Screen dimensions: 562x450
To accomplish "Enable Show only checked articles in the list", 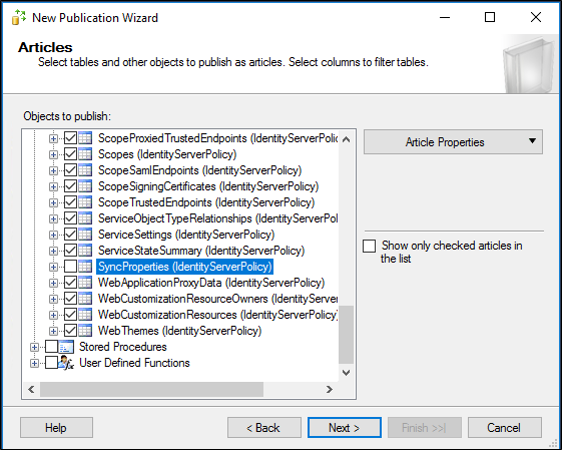I will click(369, 246).
